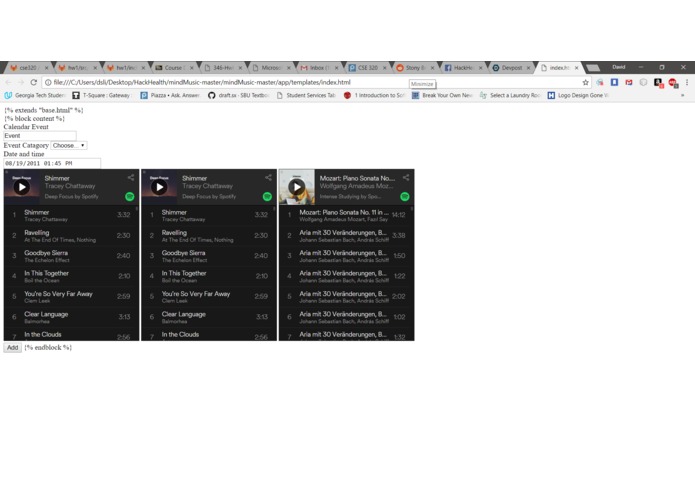This screenshot has height=494, width=695.
Task: Click the Mozart album cover thumbnail
Action: (297, 187)
